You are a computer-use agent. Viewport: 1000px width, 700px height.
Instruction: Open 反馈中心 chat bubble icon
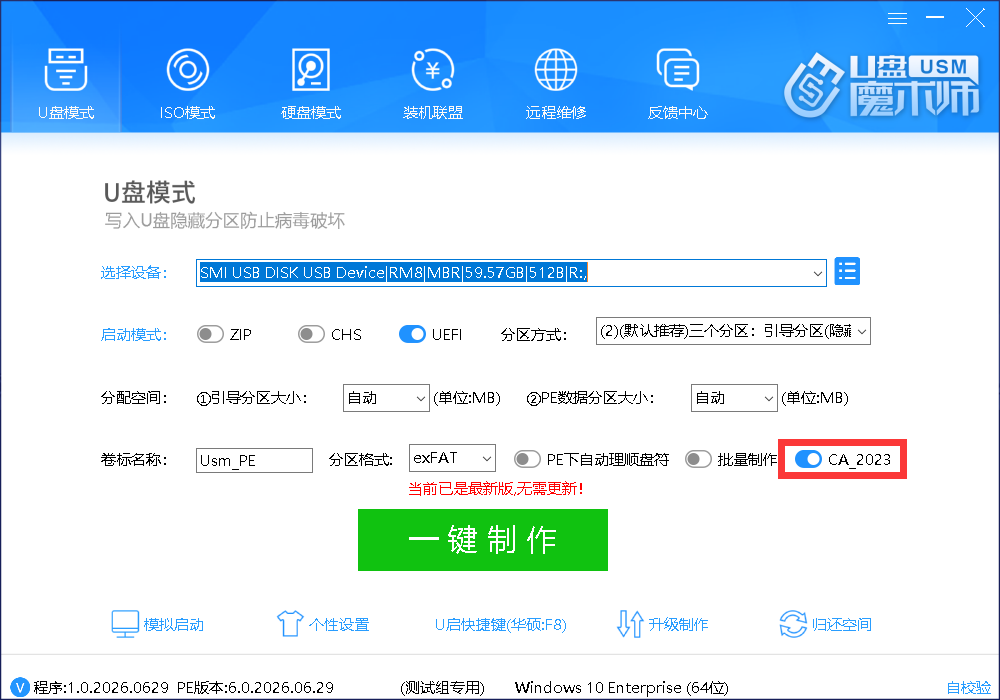point(678,69)
